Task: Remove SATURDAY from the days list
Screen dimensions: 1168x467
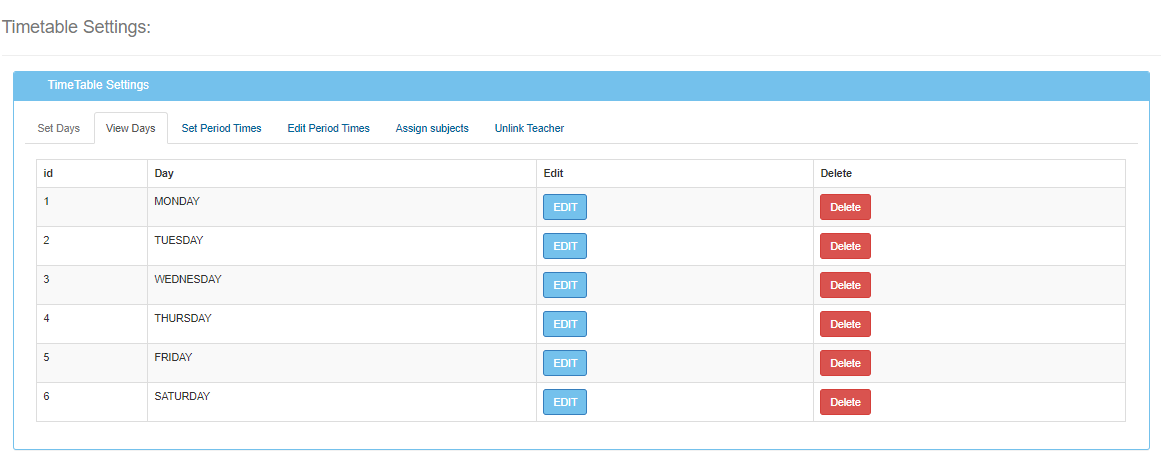Action: click(845, 402)
